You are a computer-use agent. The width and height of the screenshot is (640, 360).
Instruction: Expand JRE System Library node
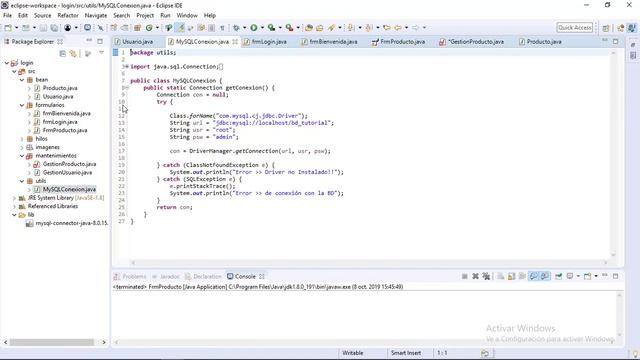[14, 198]
